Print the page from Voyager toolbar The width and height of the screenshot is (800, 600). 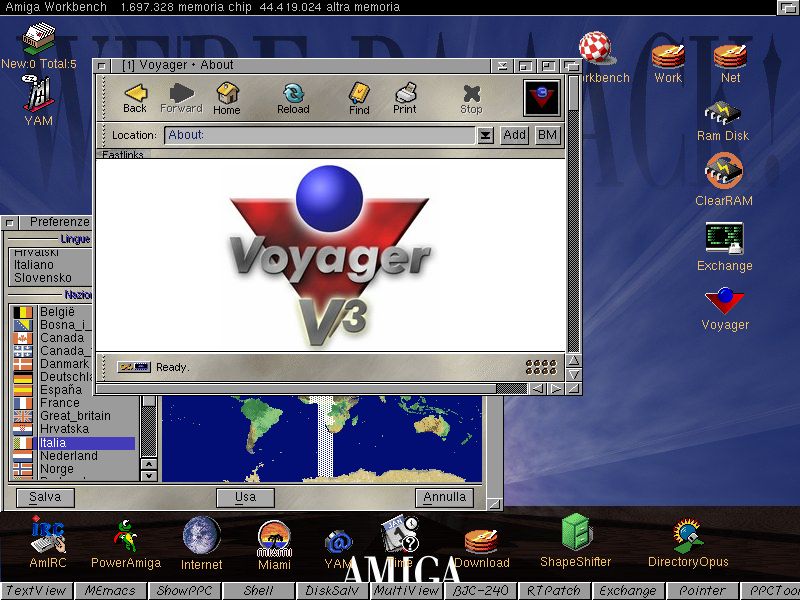click(405, 98)
